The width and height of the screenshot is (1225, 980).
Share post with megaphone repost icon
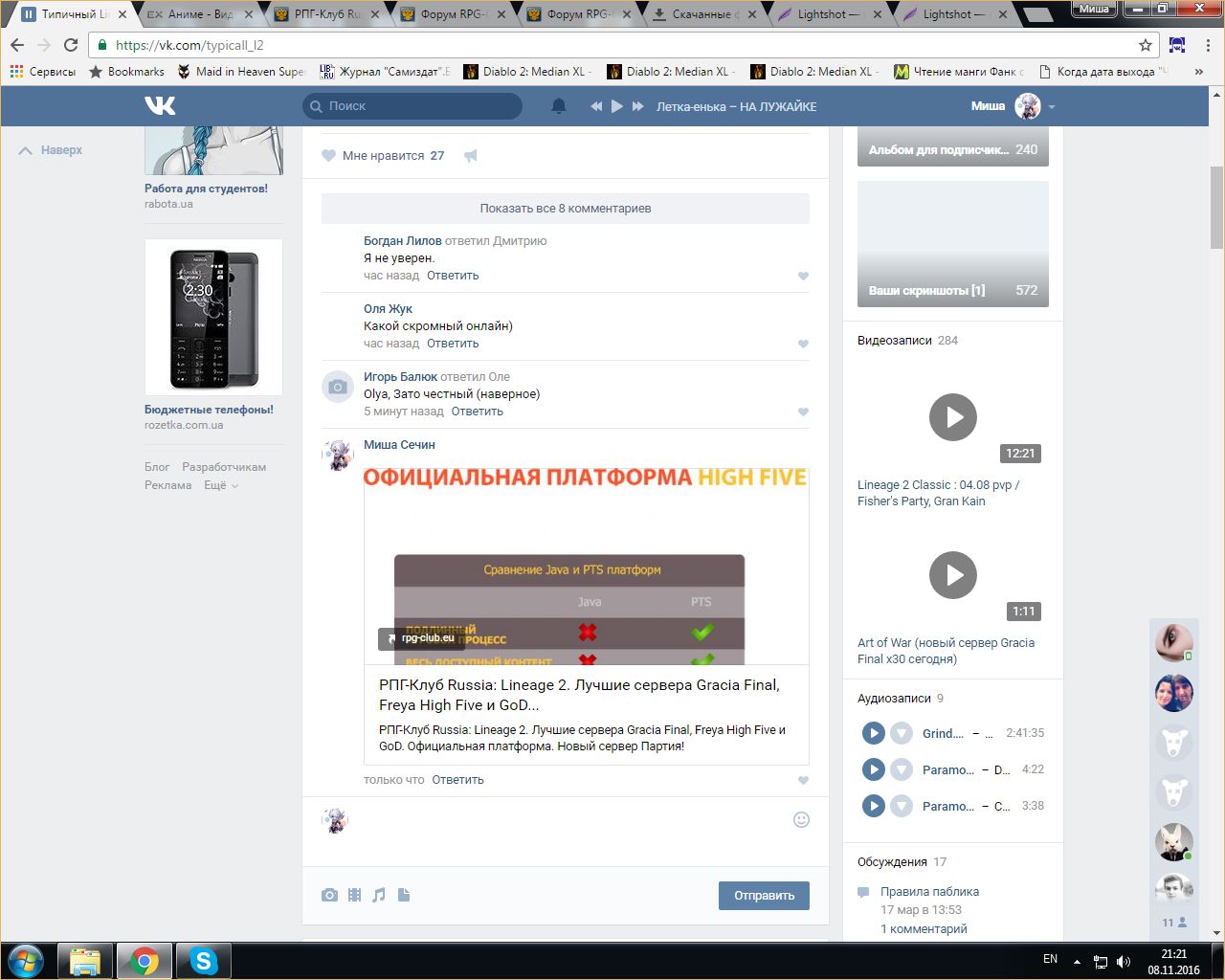(470, 156)
